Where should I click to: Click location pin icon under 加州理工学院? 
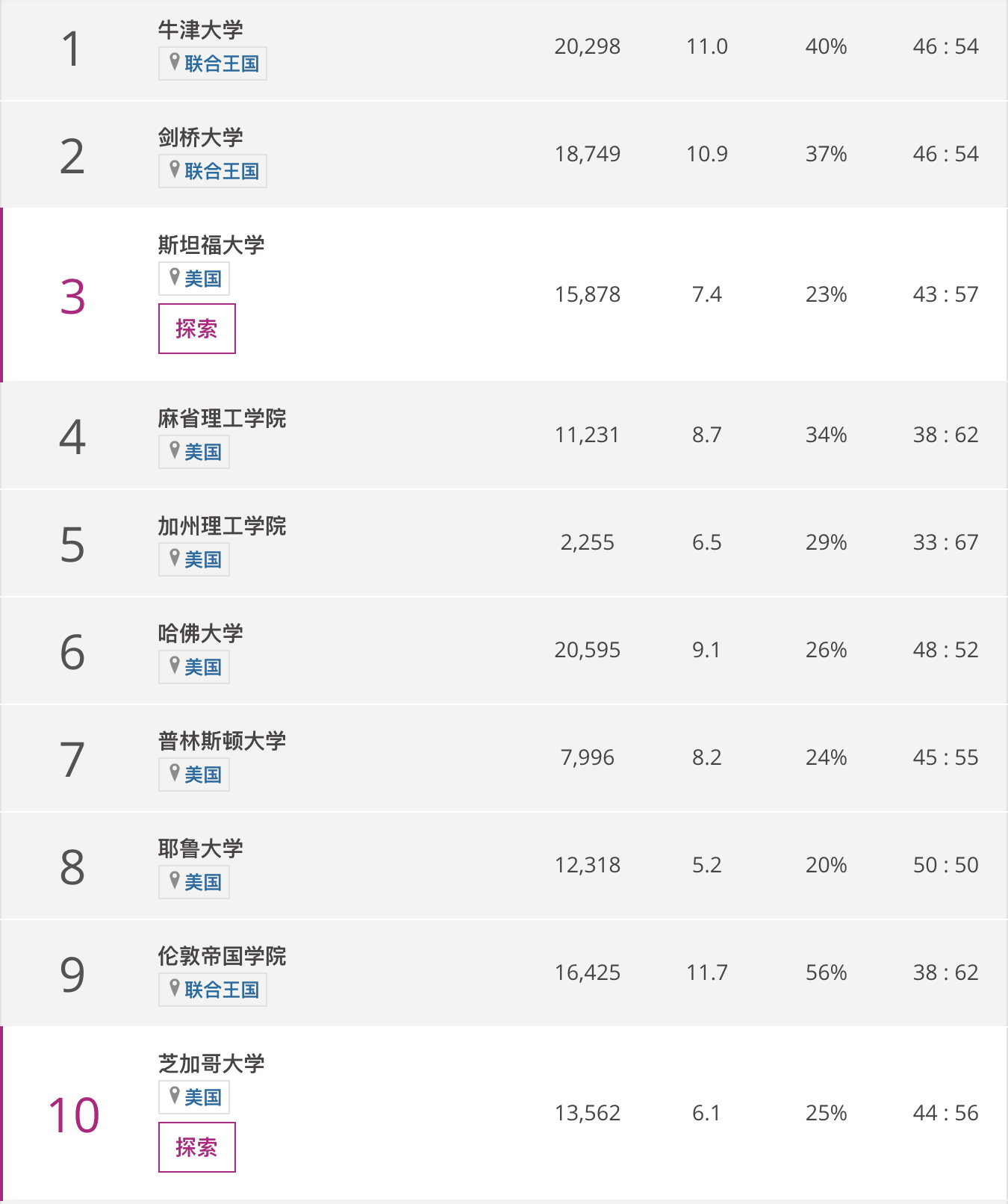[x=175, y=558]
